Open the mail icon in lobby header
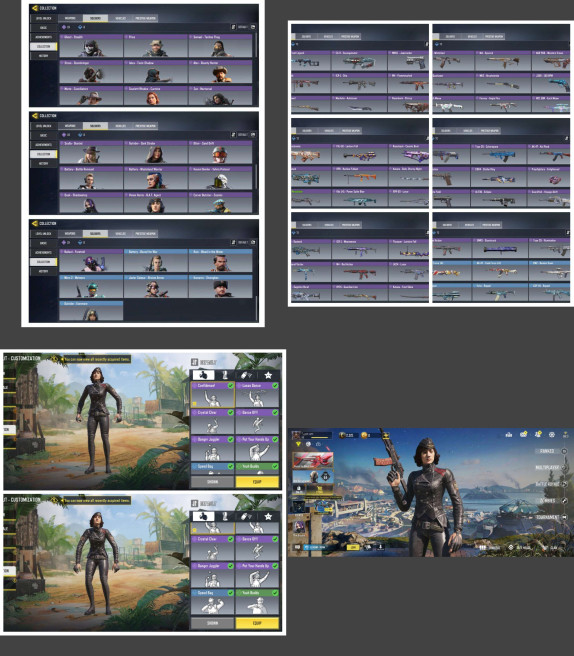Screen dimensions: 574x656 click(x=523, y=435)
